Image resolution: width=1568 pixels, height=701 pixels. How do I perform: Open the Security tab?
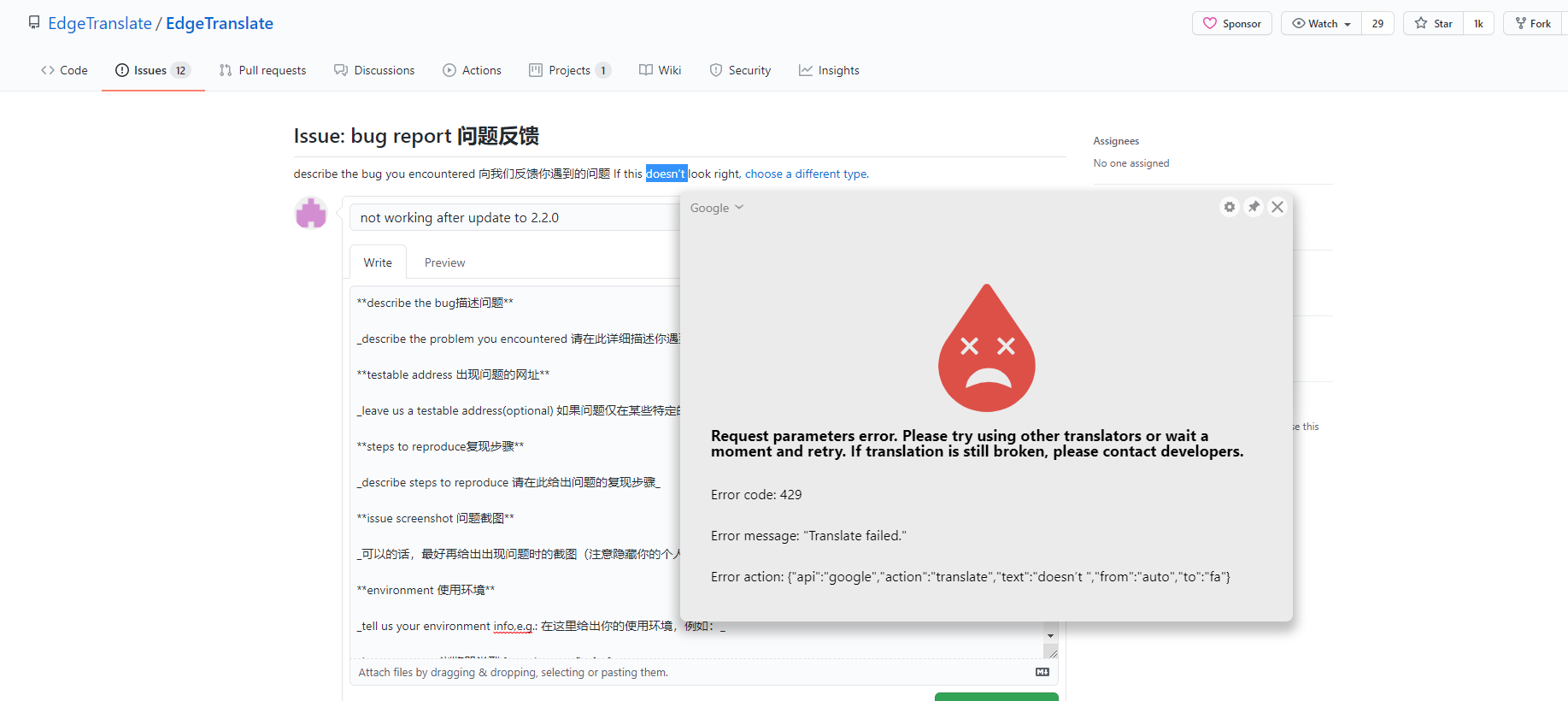click(x=740, y=70)
